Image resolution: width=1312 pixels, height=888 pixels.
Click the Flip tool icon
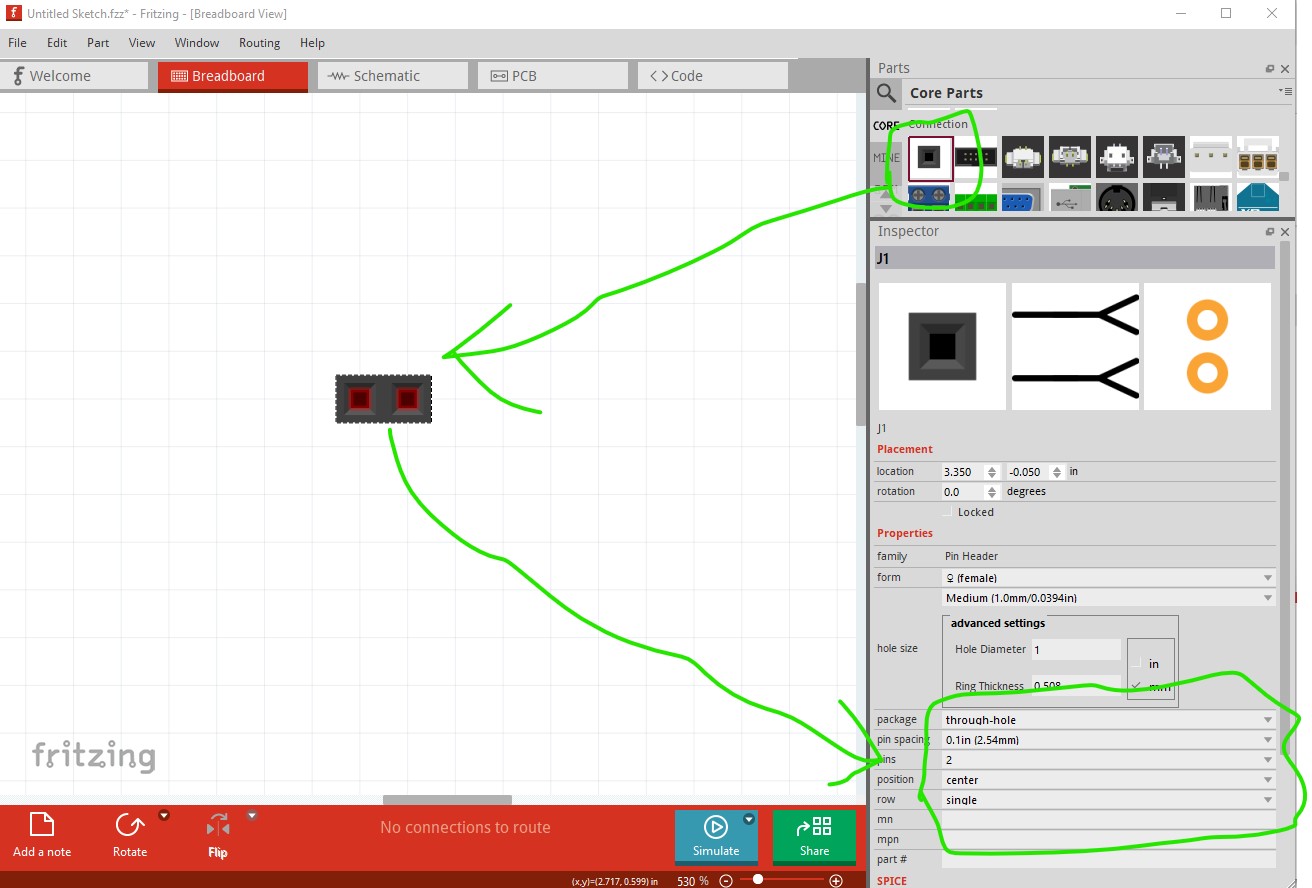point(218,825)
